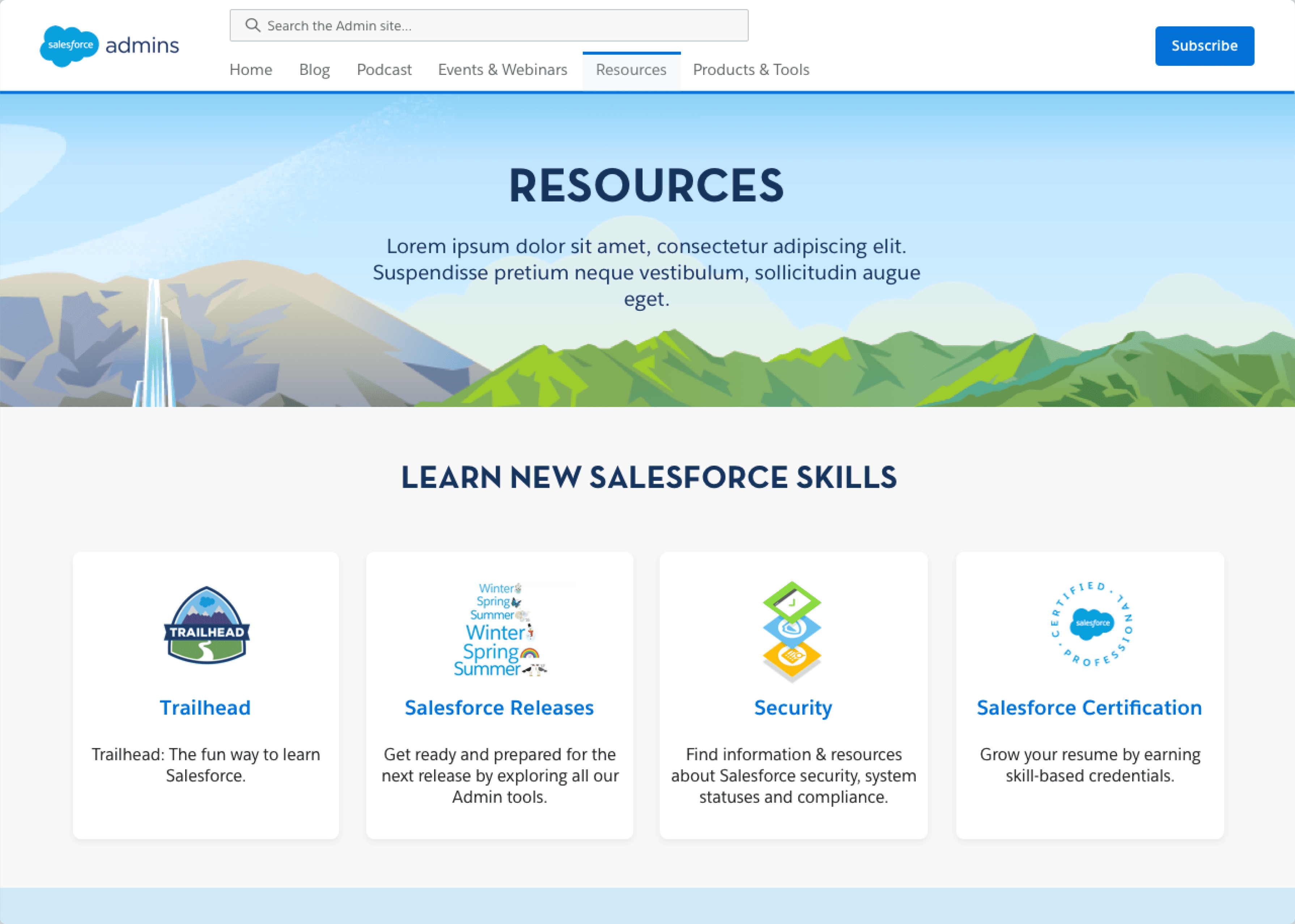The width and height of the screenshot is (1295, 924).
Task: Click the Subscribe button
Action: 1205,46
